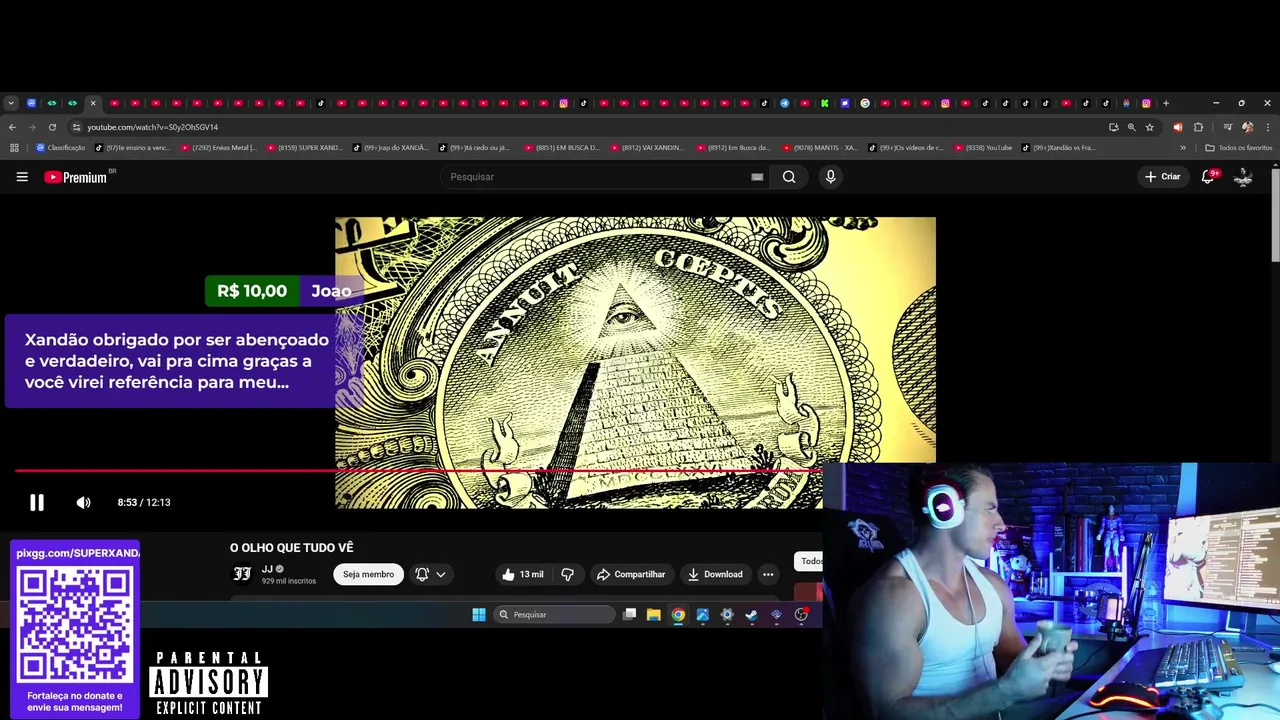Click the video title O OLHO QUE TUDO VÊ
This screenshot has height=720, width=1280.
click(x=292, y=548)
